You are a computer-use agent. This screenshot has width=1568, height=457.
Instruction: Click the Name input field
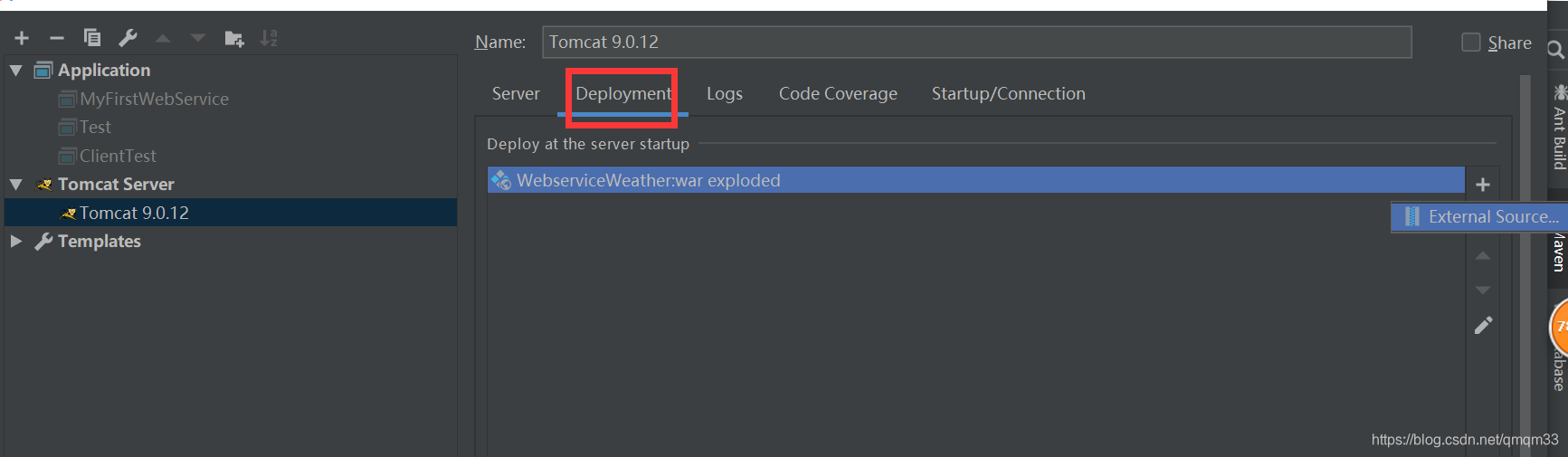[977, 42]
